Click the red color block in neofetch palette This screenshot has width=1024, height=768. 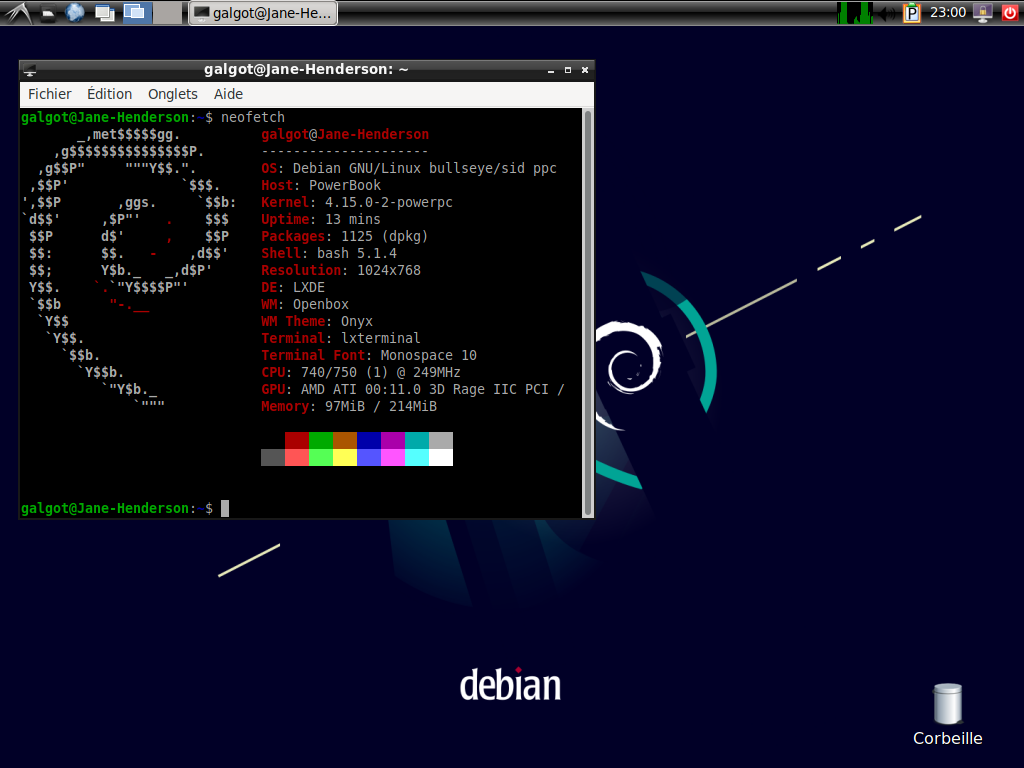pyautogui.click(x=296, y=440)
